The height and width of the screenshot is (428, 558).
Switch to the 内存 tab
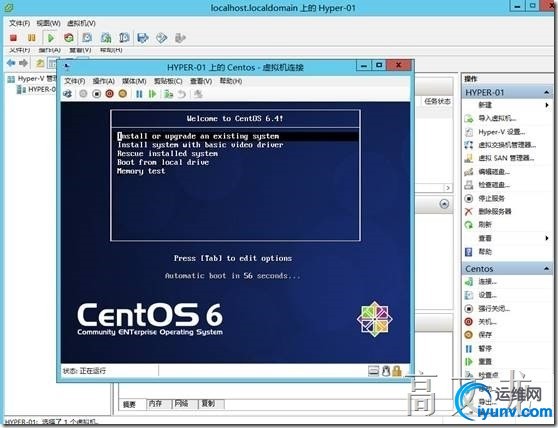coord(156,403)
